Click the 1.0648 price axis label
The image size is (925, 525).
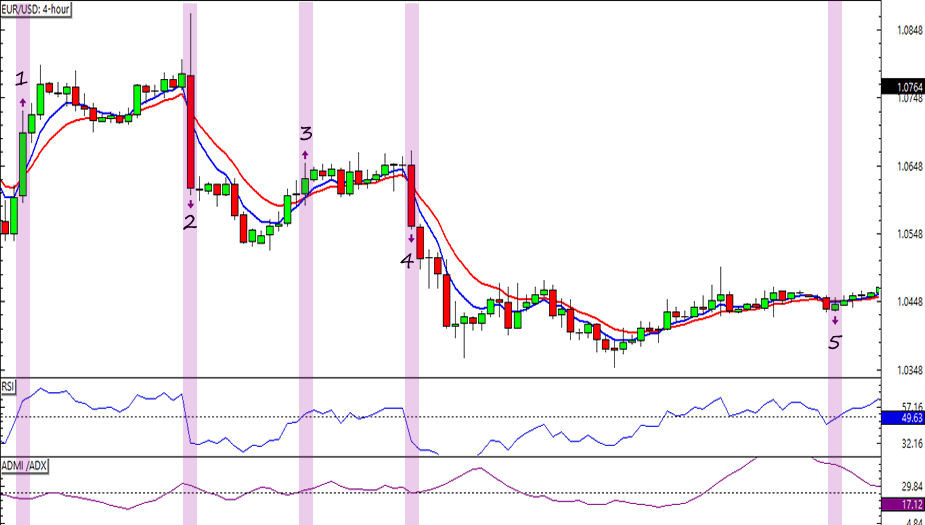(x=909, y=167)
